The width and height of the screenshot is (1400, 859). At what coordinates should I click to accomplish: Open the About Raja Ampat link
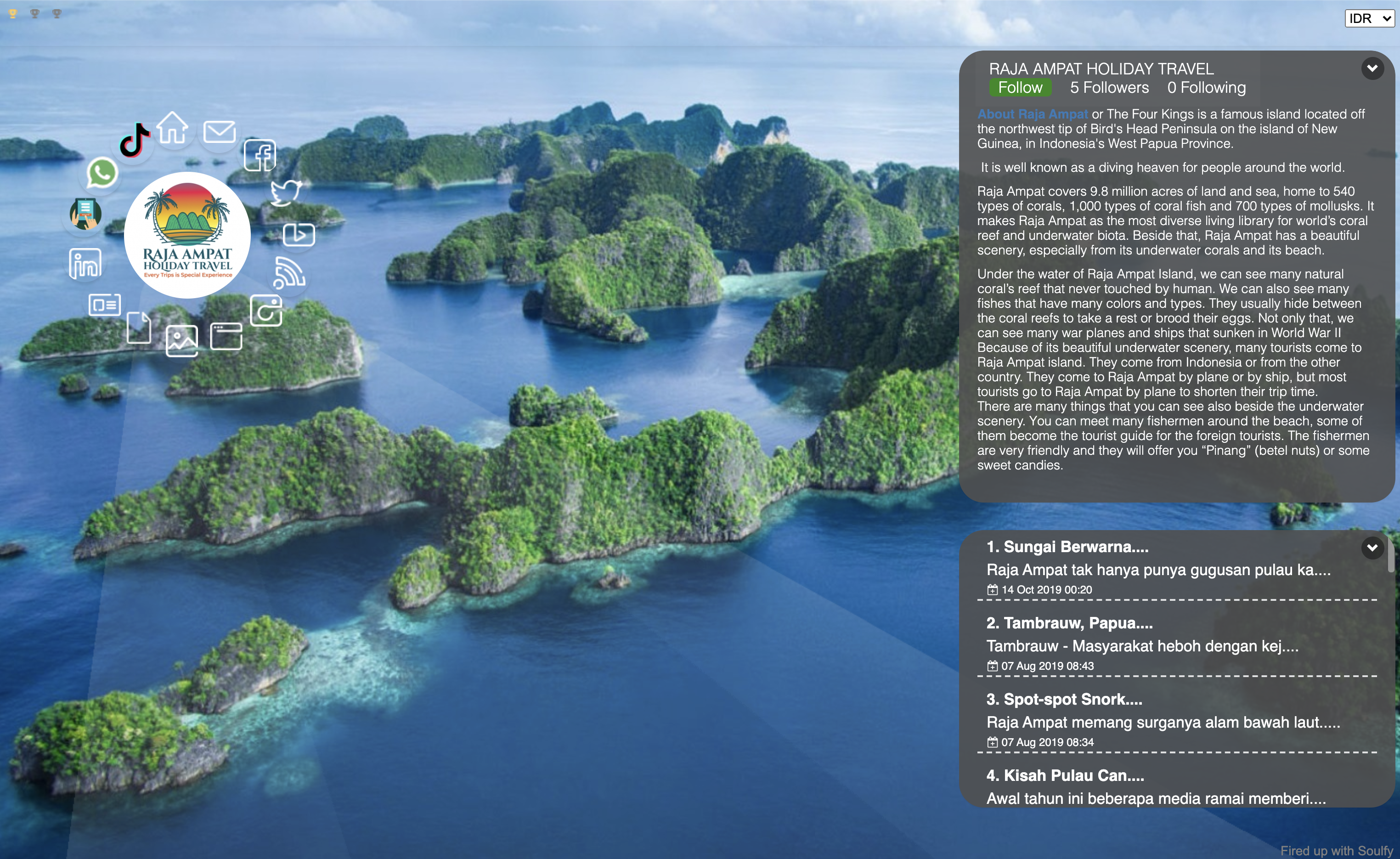tap(1033, 114)
